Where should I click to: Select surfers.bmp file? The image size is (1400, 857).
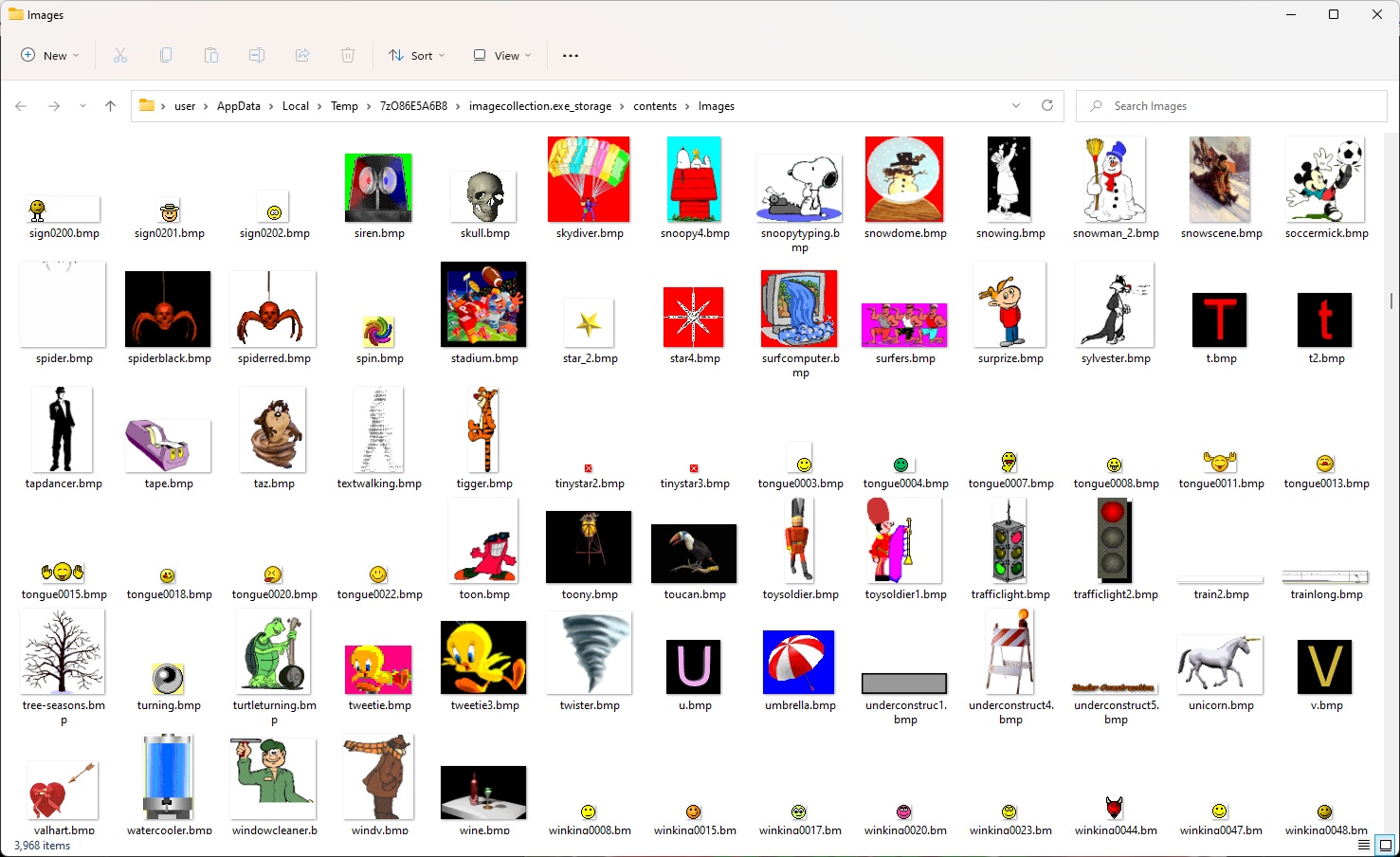pos(904,325)
